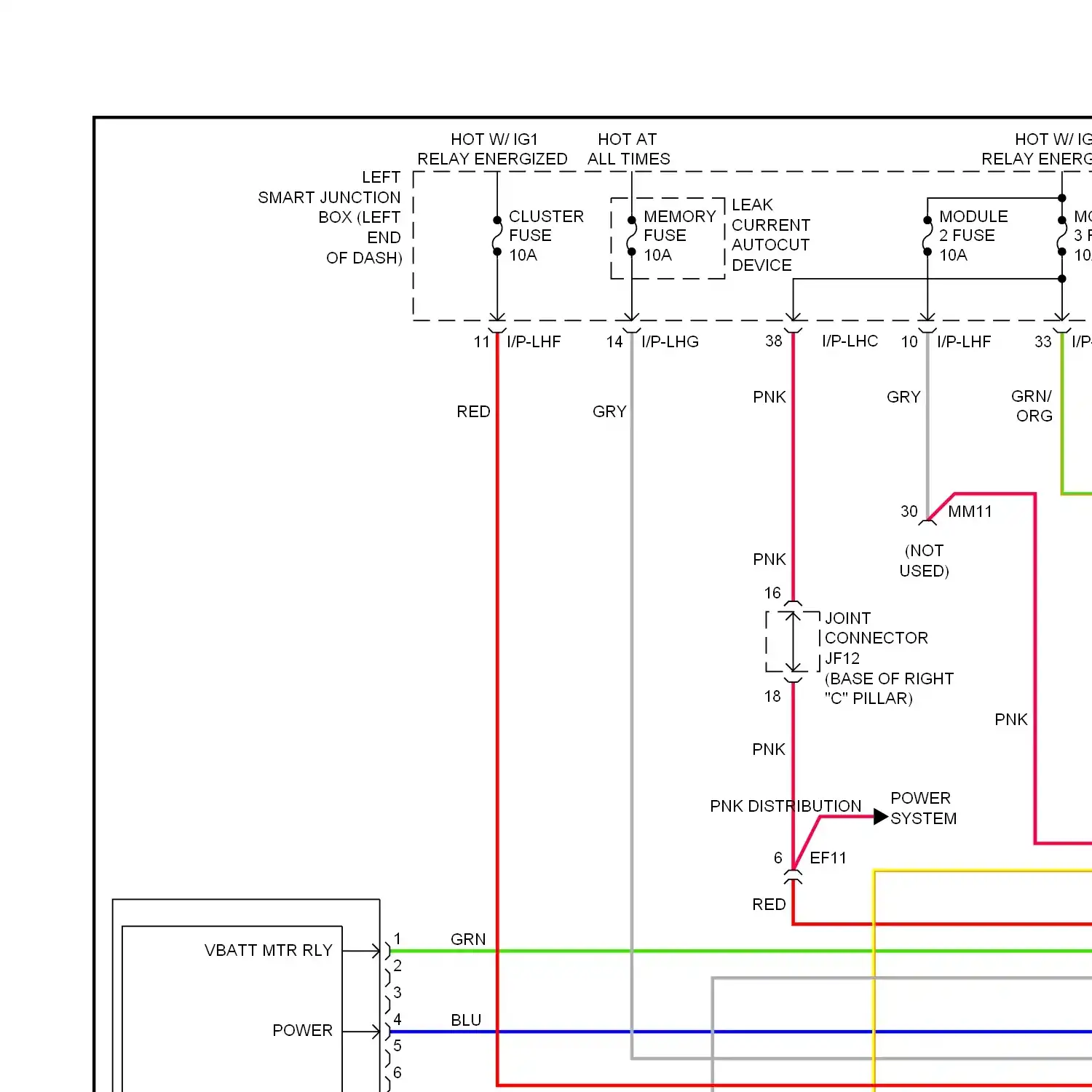
Task: Click HOT W/ IG1 RELAY ENERGIZED above cluster fuse
Action: [x=492, y=149]
